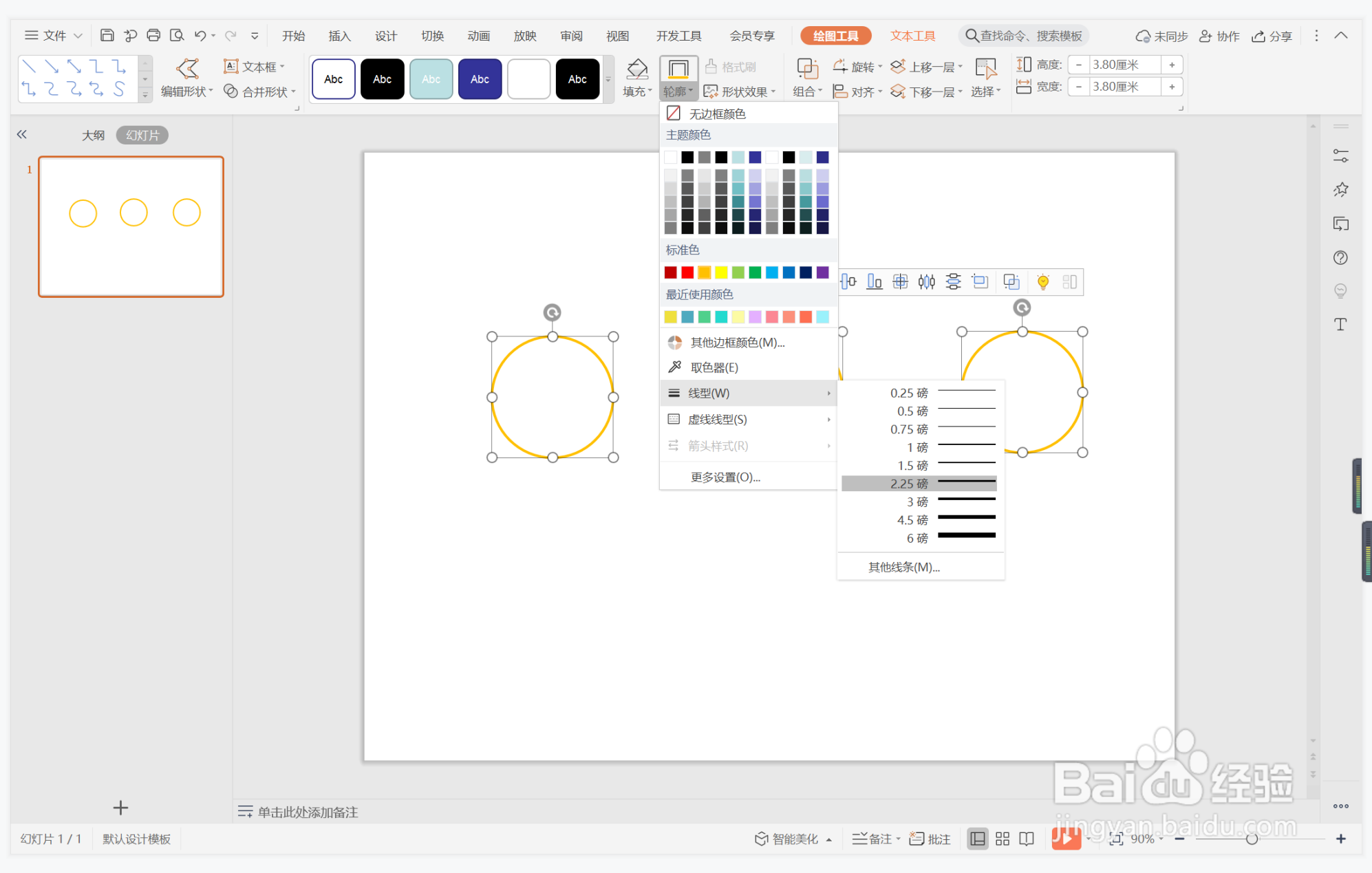Viewport: 1372px width, 873px height.
Task: Click the height value input field
Action: [x=1123, y=65]
